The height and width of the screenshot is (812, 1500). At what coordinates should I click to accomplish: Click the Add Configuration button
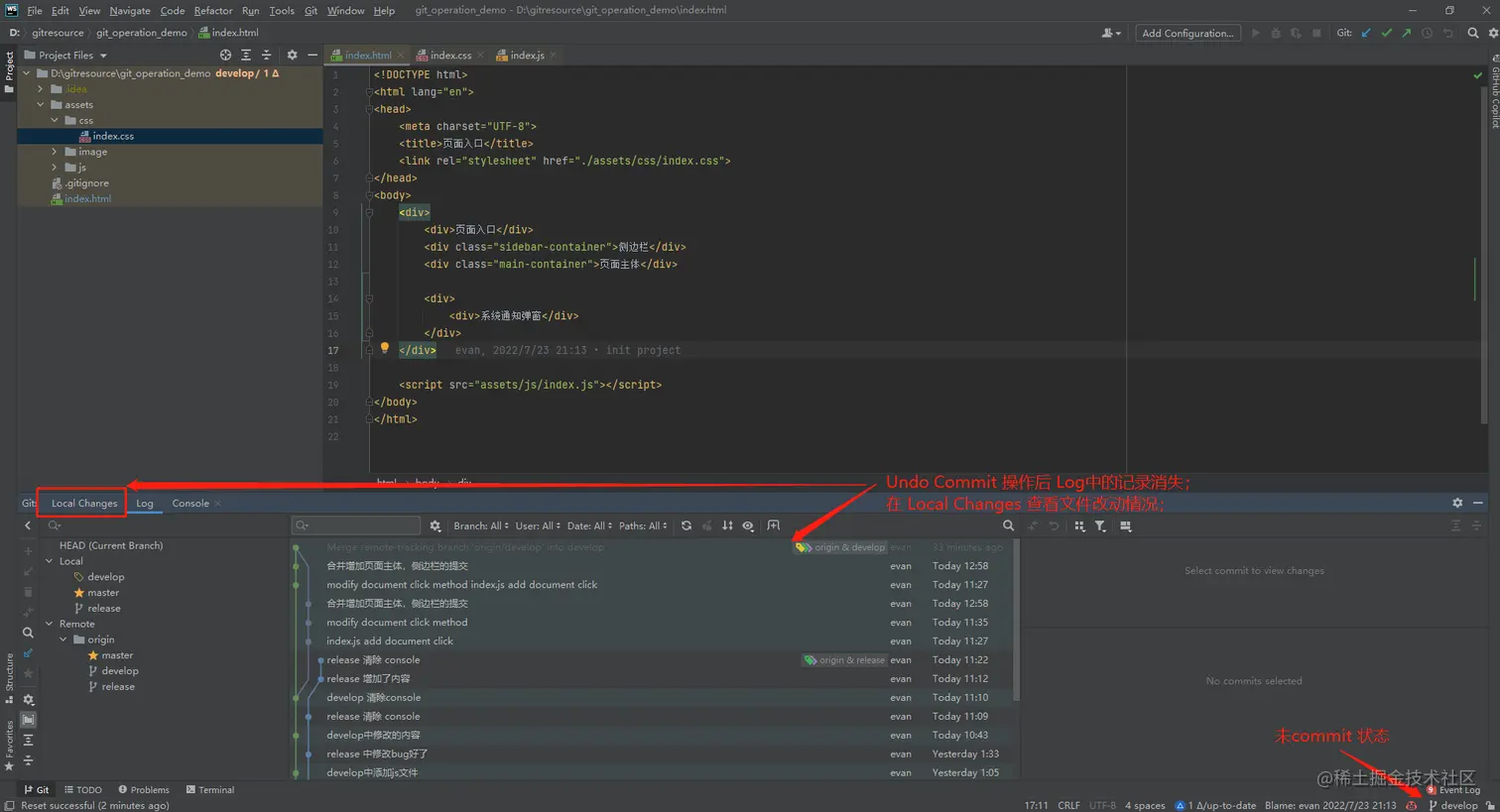click(x=1187, y=32)
